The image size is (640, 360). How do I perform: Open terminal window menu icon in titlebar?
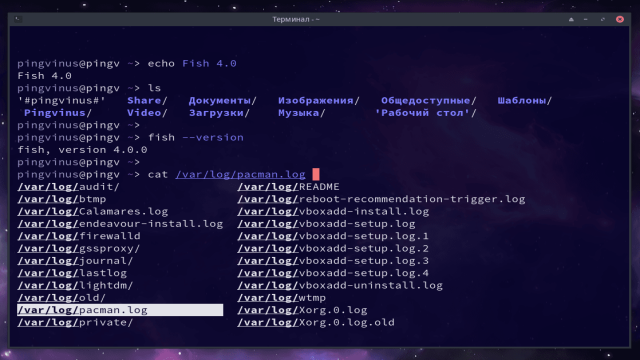tap(18, 19)
